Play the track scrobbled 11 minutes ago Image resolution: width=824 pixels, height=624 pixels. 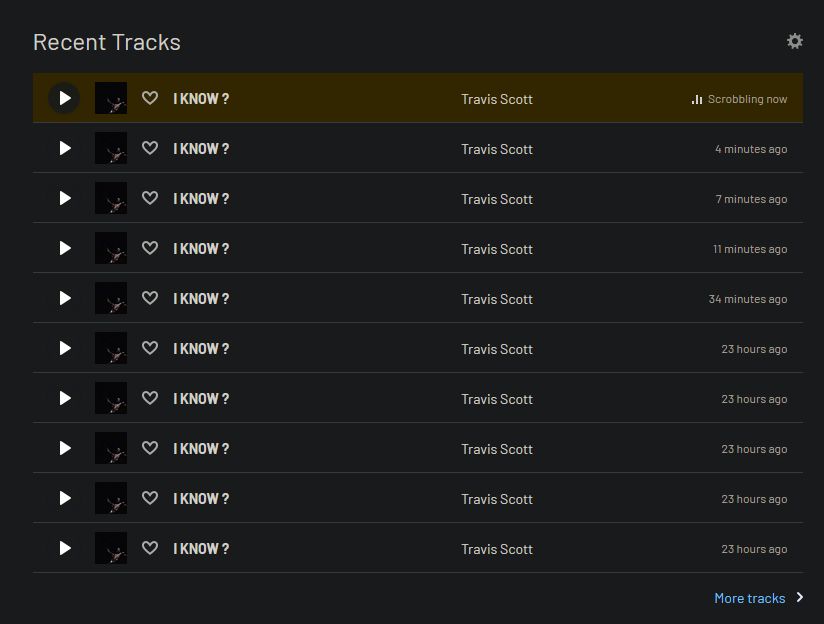tap(64, 248)
